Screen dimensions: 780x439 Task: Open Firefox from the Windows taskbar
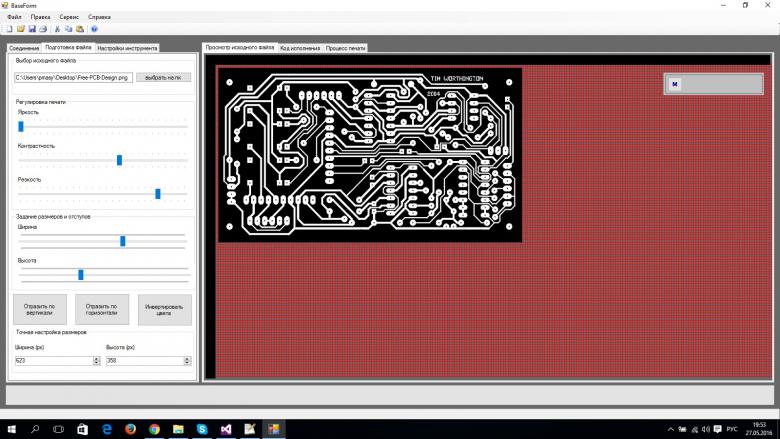point(130,428)
